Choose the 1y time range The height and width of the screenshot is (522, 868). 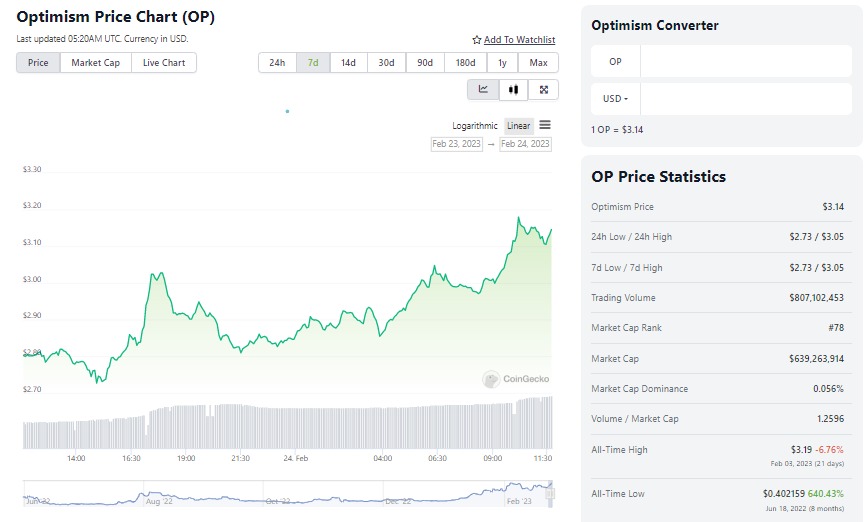coord(503,63)
